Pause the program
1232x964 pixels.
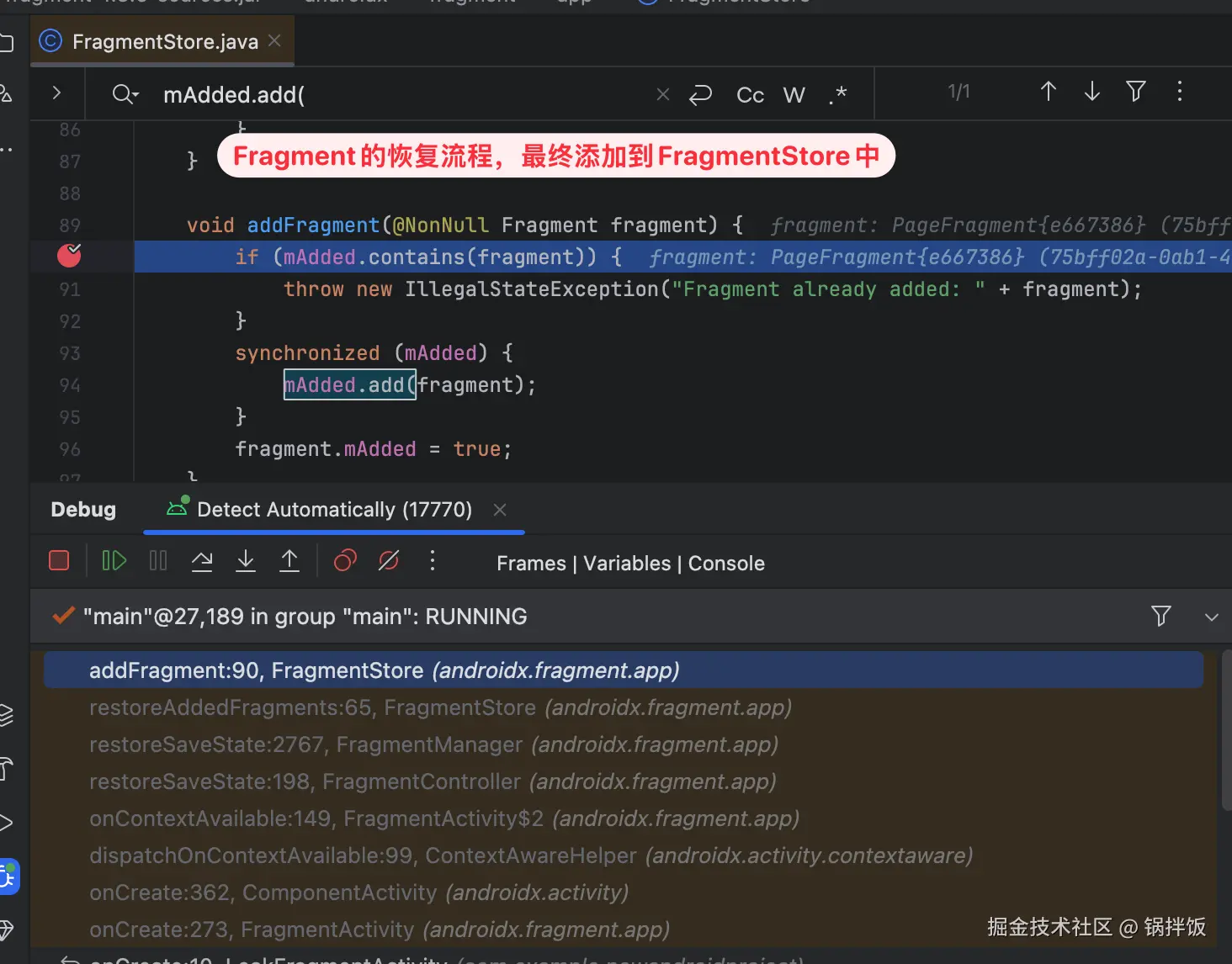click(158, 560)
